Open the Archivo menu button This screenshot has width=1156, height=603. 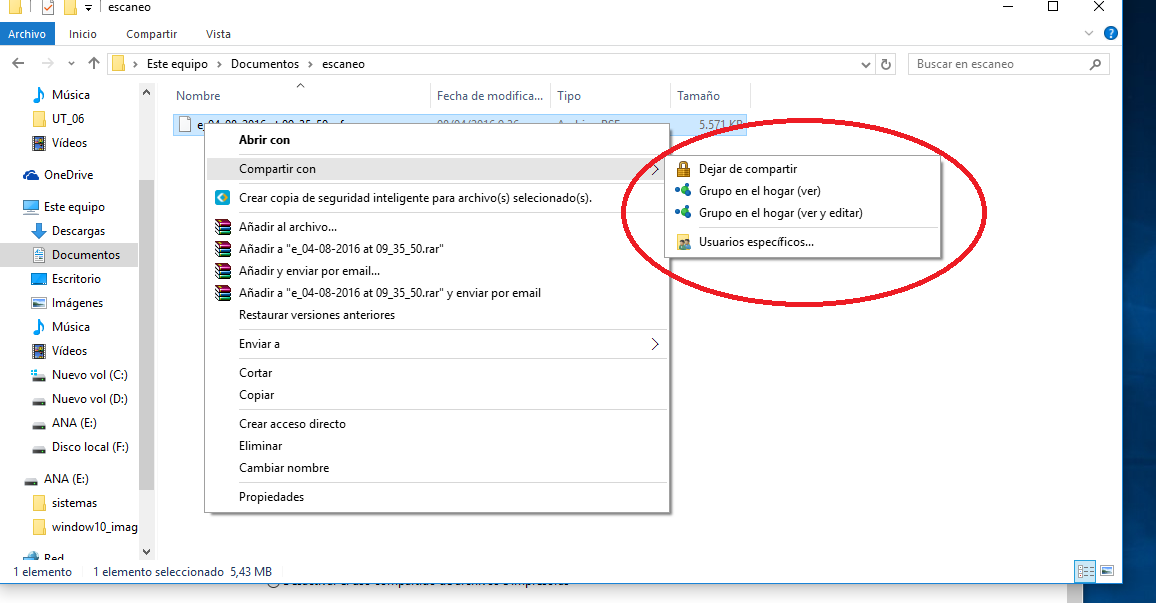[27, 34]
